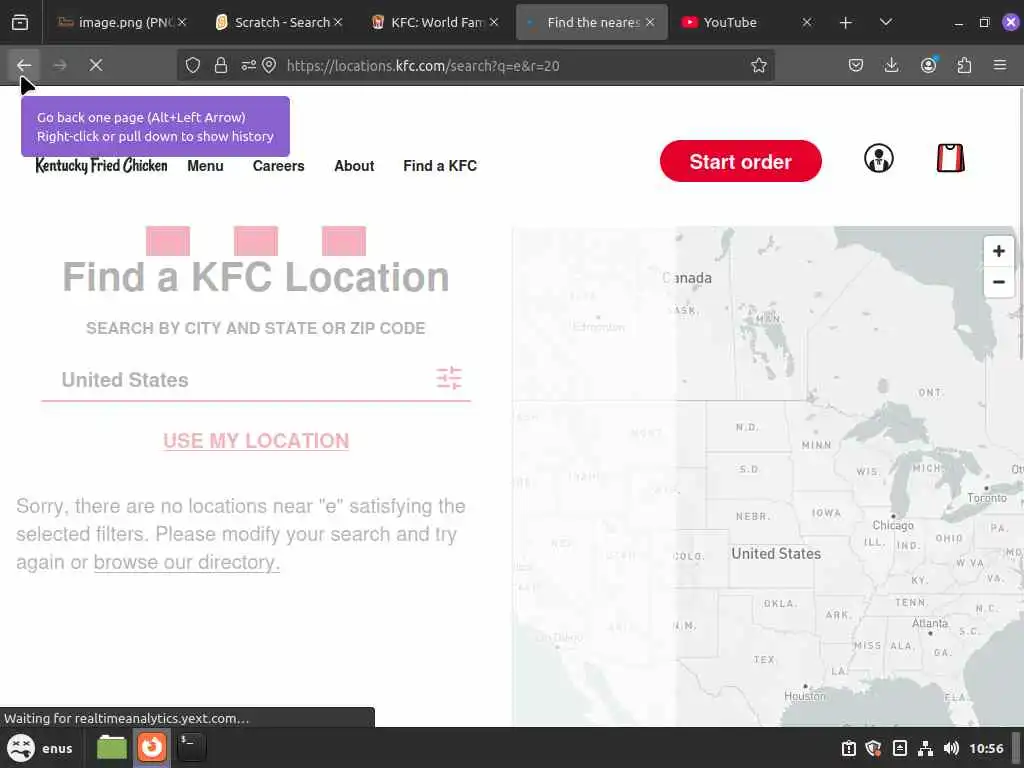The image size is (1024, 768).
Task: Switch to the KFC: World Famous tab
Action: (x=434, y=22)
